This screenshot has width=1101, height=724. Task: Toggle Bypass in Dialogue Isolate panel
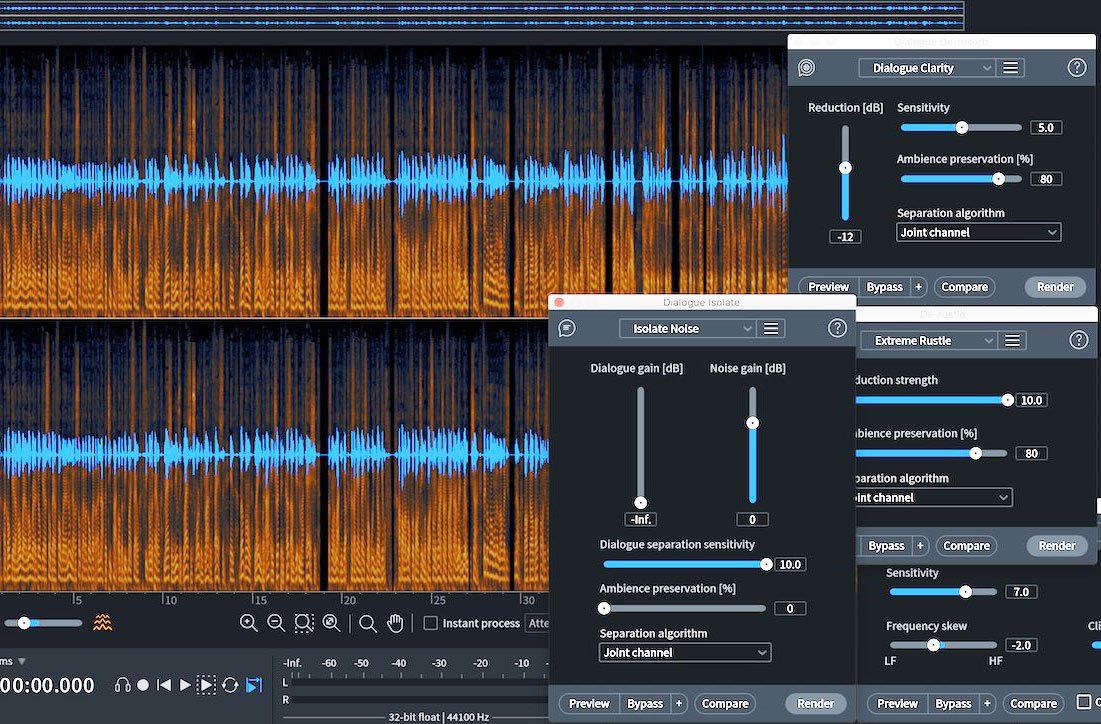644,703
